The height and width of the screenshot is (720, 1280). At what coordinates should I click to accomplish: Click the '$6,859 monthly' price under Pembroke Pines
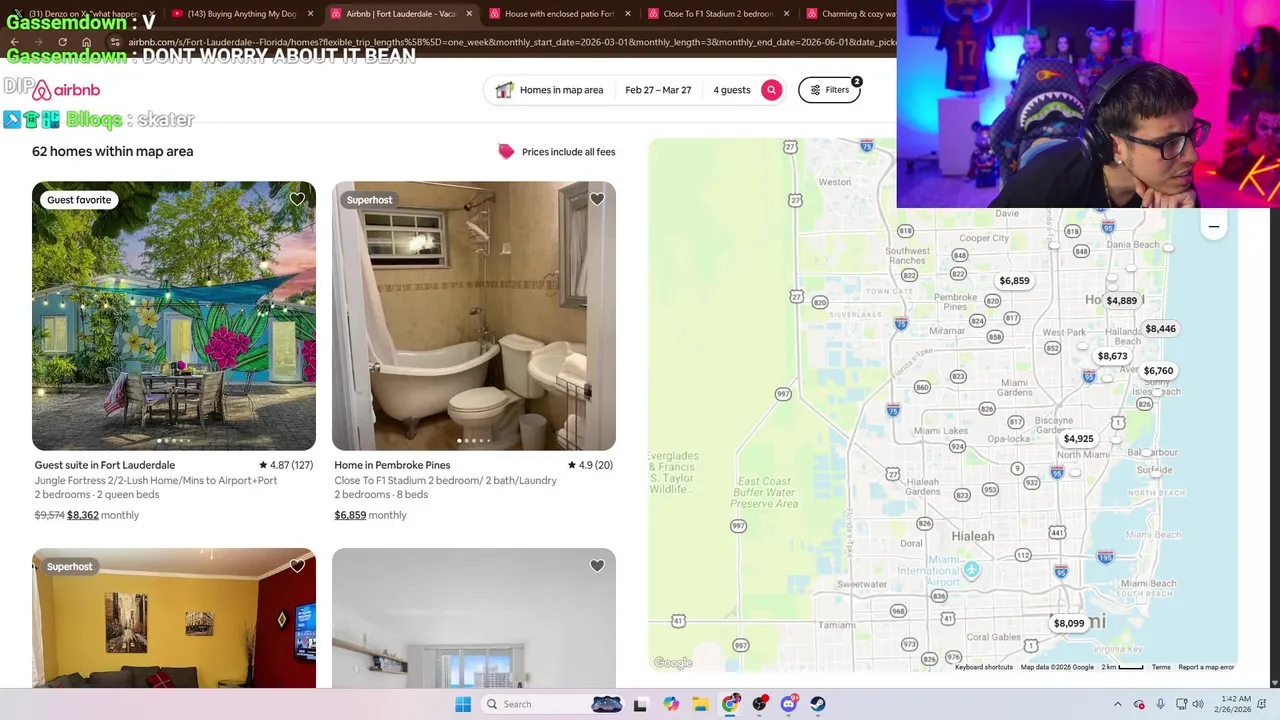point(370,515)
